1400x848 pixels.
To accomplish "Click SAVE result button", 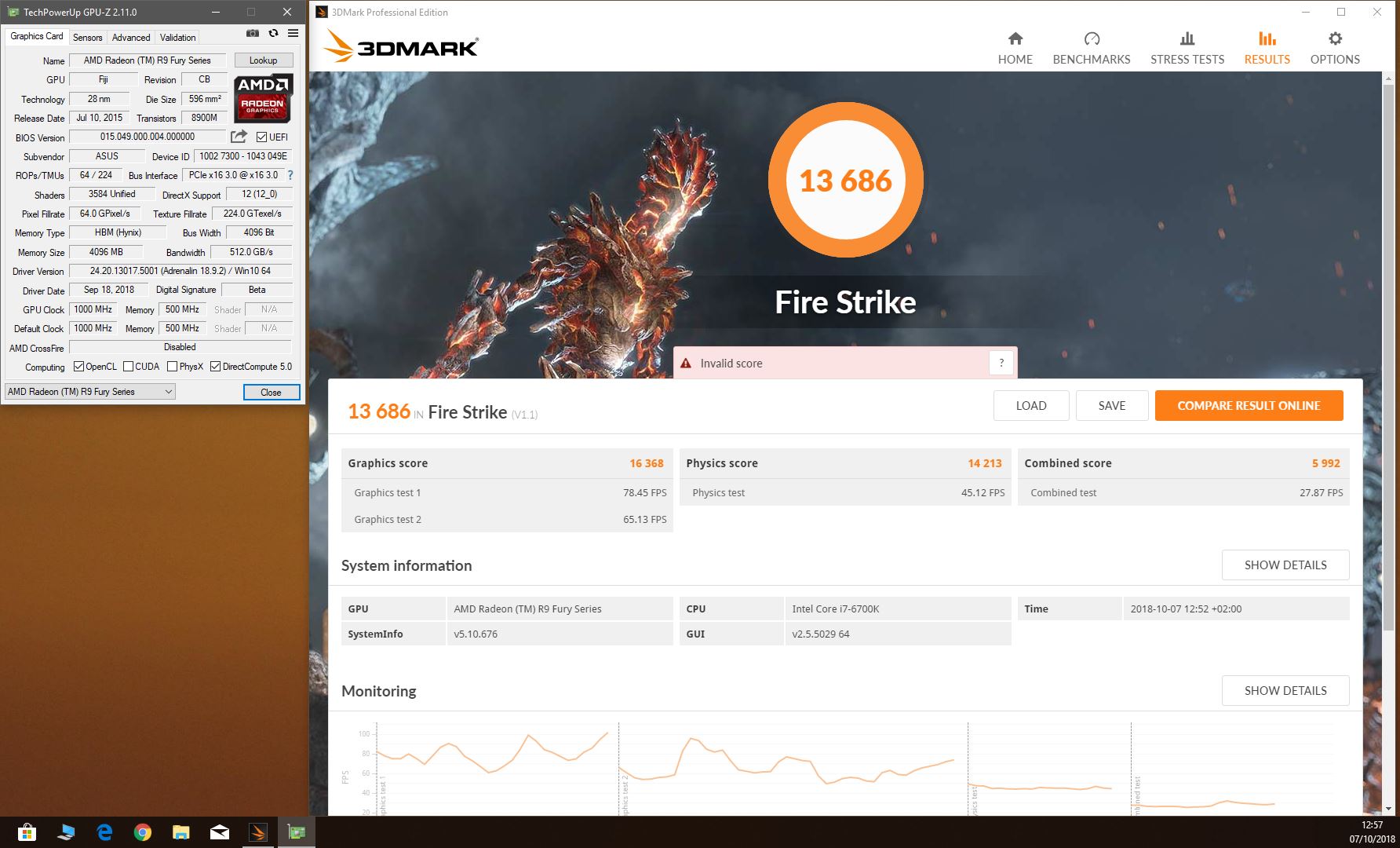I will point(1112,406).
